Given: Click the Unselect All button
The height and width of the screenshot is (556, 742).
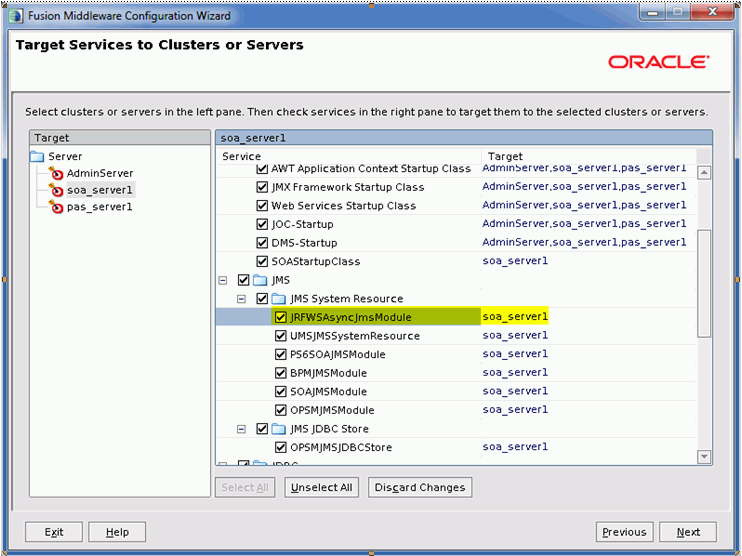Looking at the screenshot, I should pyautogui.click(x=321, y=487).
